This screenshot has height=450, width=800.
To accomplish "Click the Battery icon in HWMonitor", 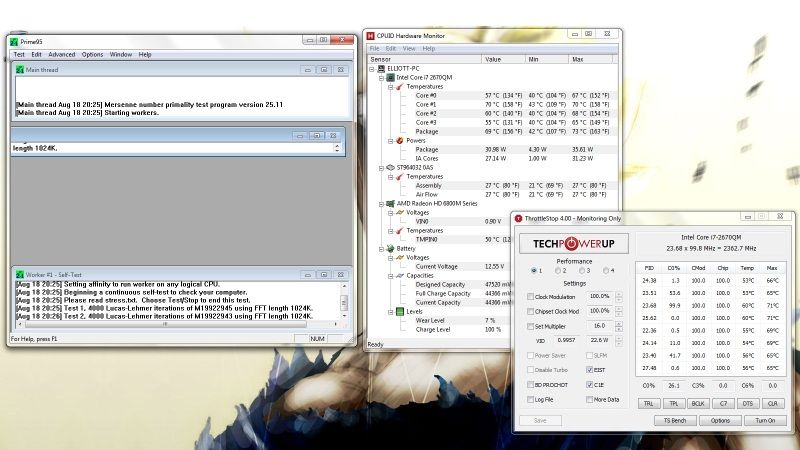I will point(390,248).
